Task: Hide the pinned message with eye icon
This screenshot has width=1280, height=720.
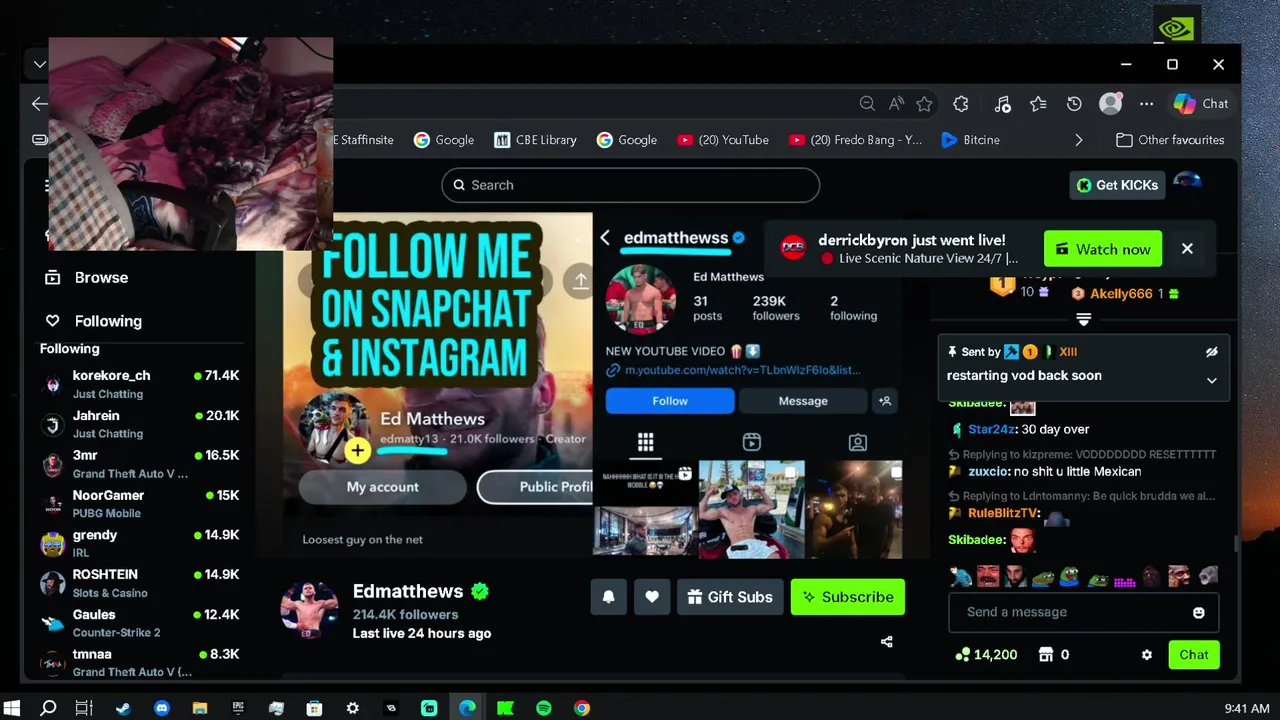Action: (x=1211, y=352)
